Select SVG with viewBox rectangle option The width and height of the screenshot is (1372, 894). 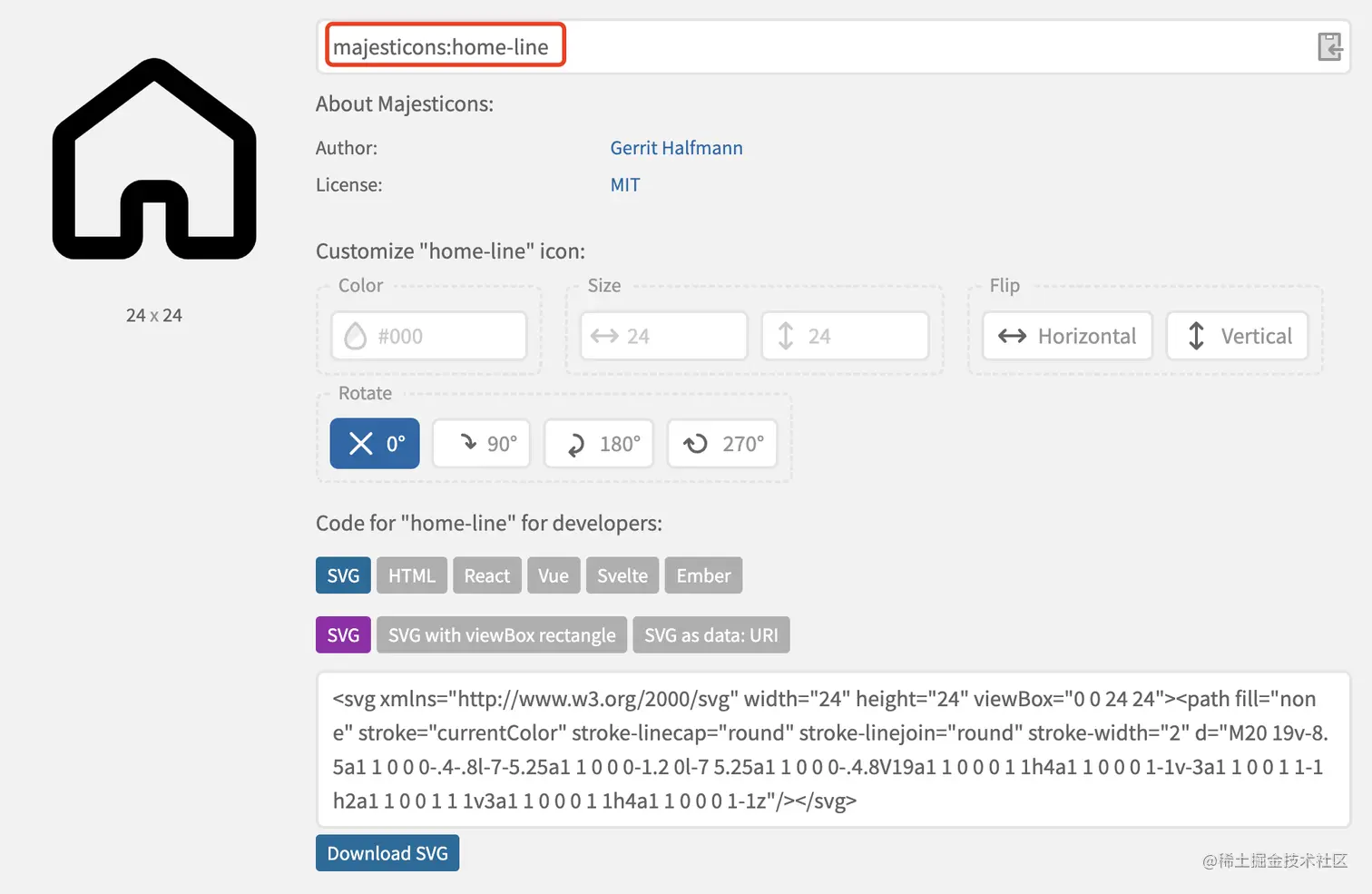click(502, 635)
